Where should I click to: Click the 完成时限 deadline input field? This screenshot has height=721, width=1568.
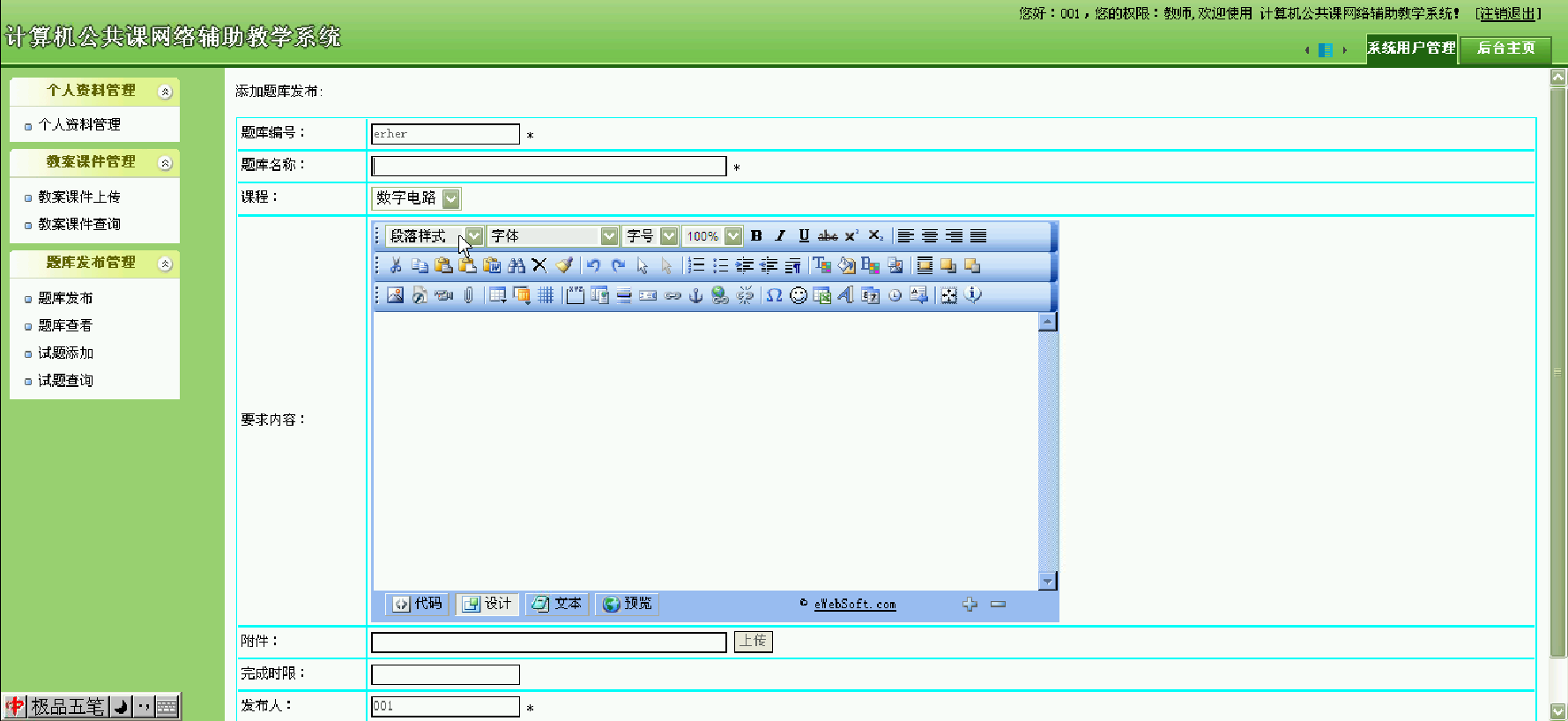coord(445,675)
